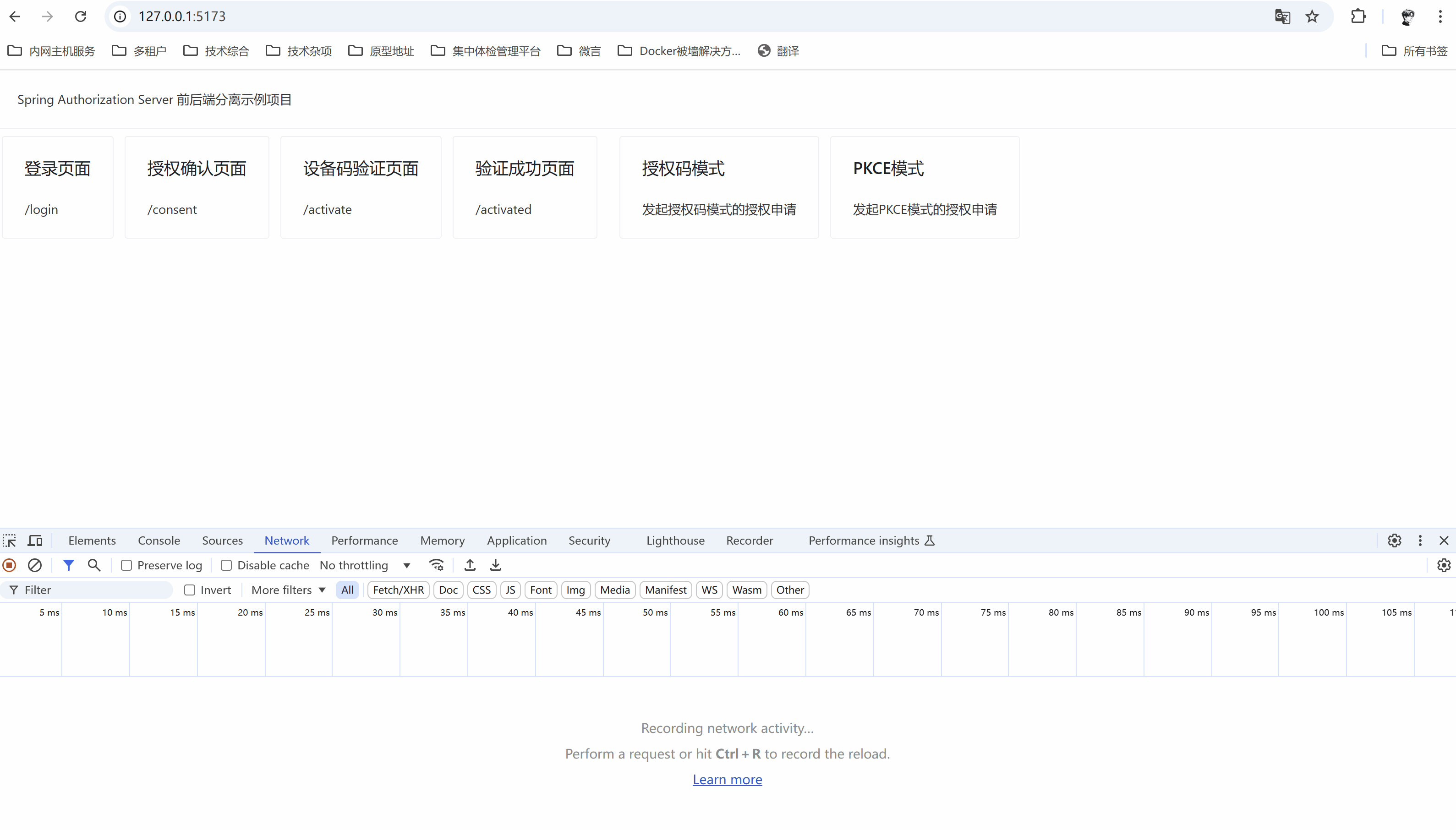Import a HAR file

[x=469, y=565]
